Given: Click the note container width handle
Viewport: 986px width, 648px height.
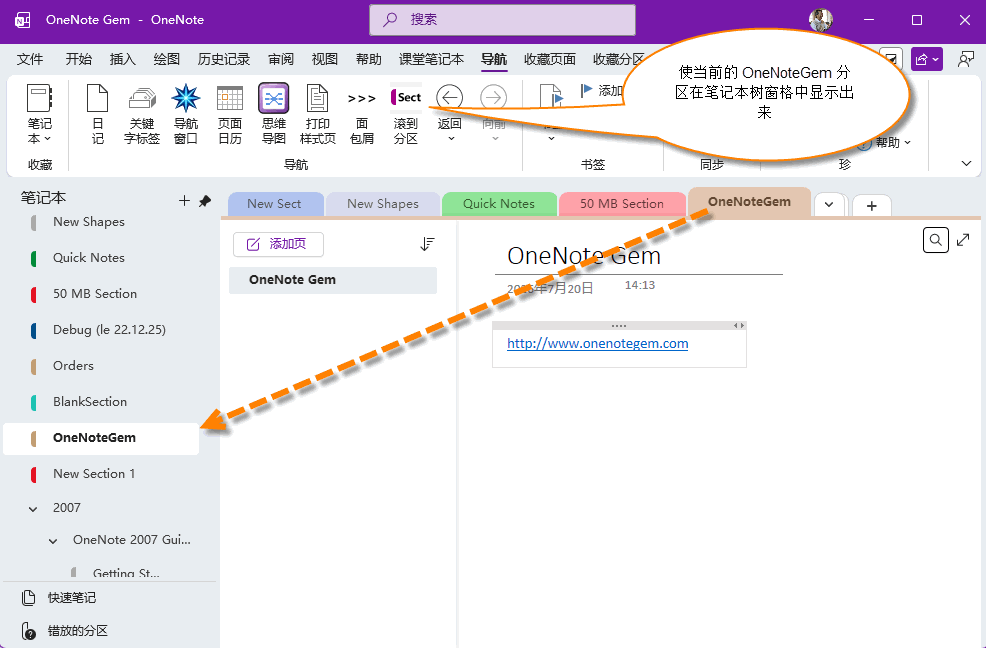Looking at the screenshot, I should tap(740, 325).
